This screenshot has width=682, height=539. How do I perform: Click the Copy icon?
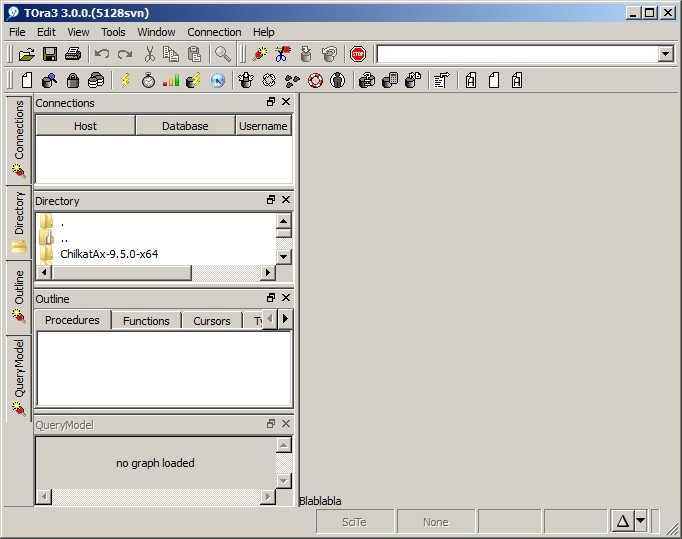click(171, 54)
